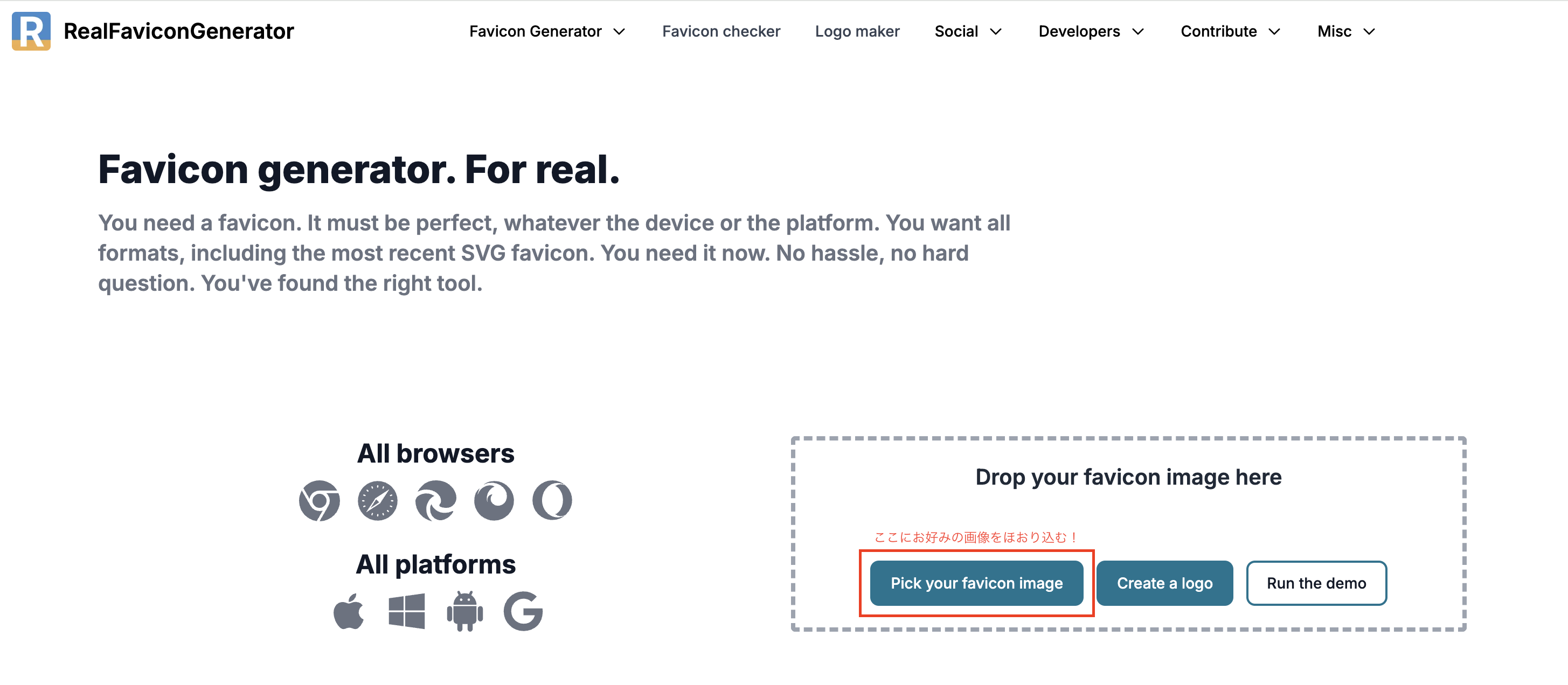1568x685 pixels.
Task: Expand the Misc menu
Action: point(1347,31)
